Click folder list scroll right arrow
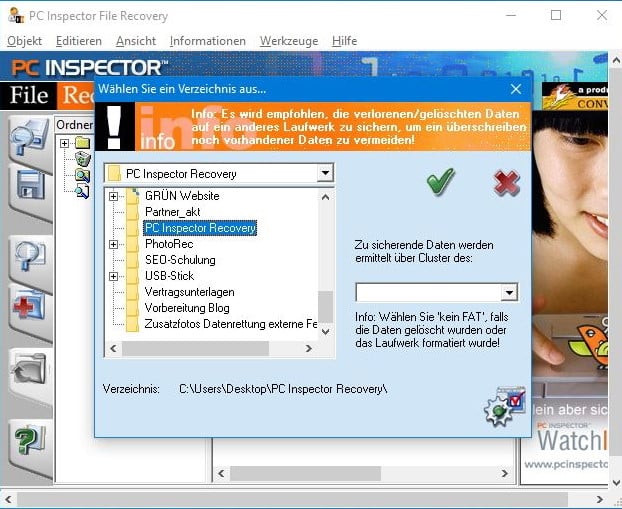 309,349
